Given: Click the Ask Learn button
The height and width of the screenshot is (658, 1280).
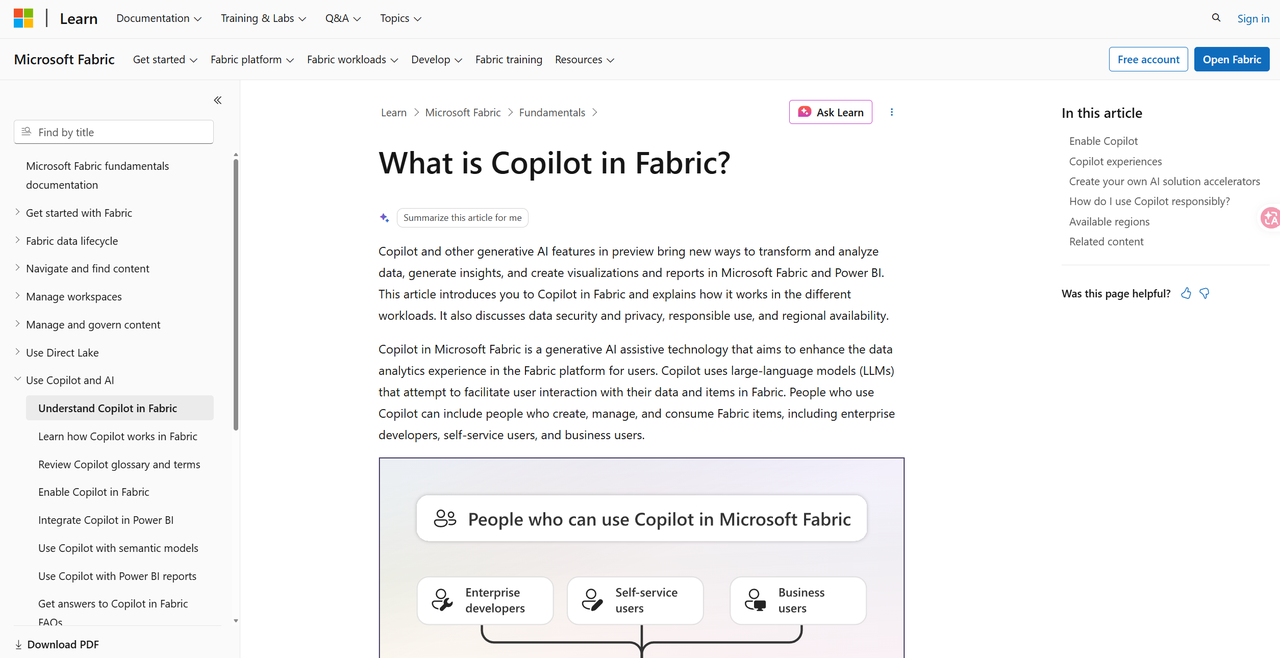Looking at the screenshot, I should [x=831, y=112].
